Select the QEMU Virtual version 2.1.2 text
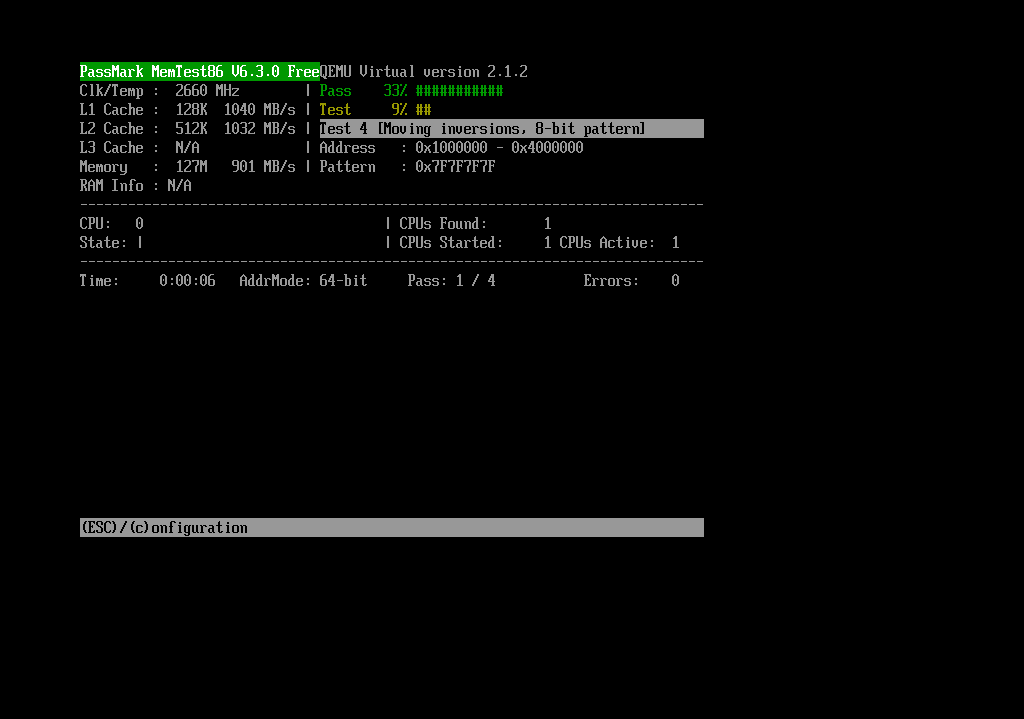The width and height of the screenshot is (1024, 719). pos(424,71)
